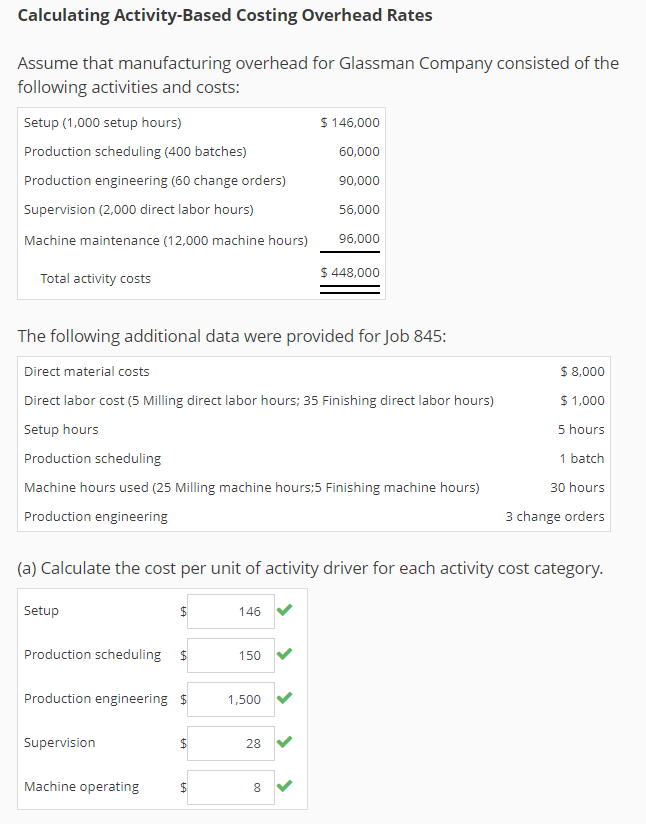
Task: Click the dollar sign beside Supervision input
Action: pos(181,743)
